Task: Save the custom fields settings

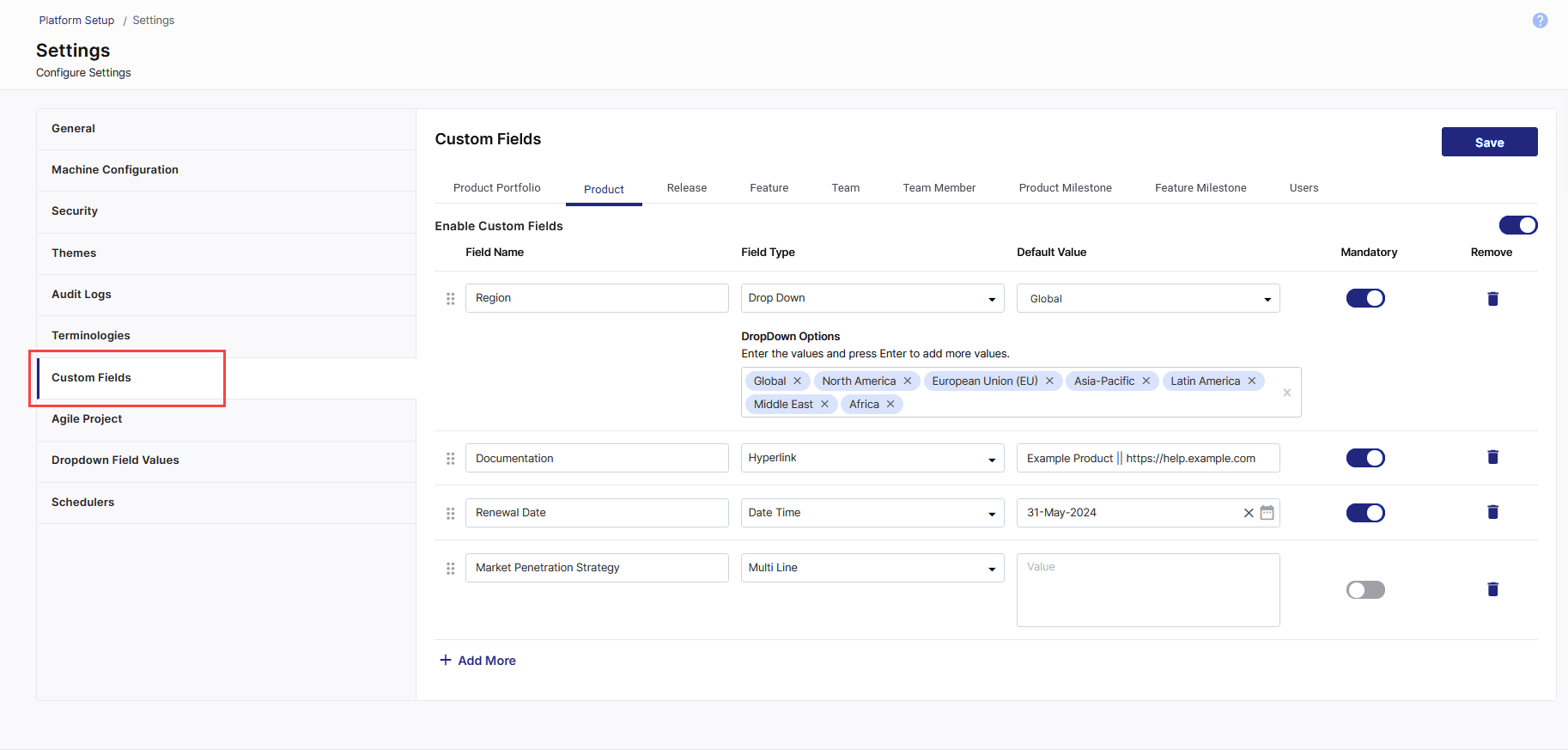Action: (1489, 143)
